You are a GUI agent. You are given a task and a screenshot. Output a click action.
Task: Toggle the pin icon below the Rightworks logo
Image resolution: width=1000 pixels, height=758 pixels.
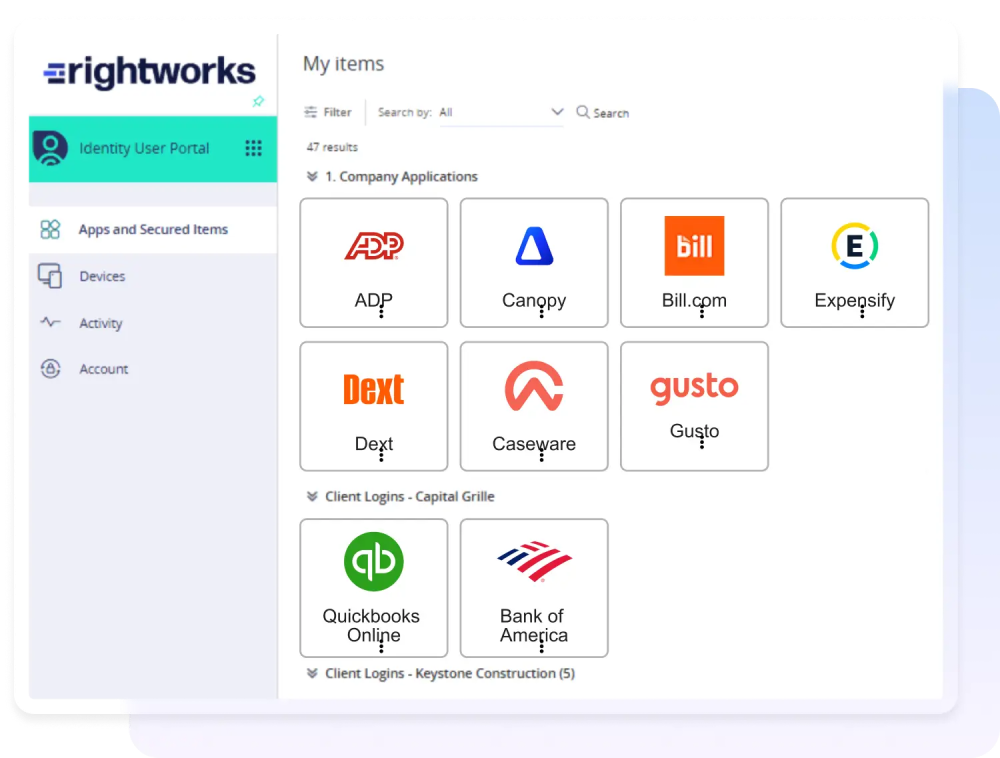[x=259, y=103]
